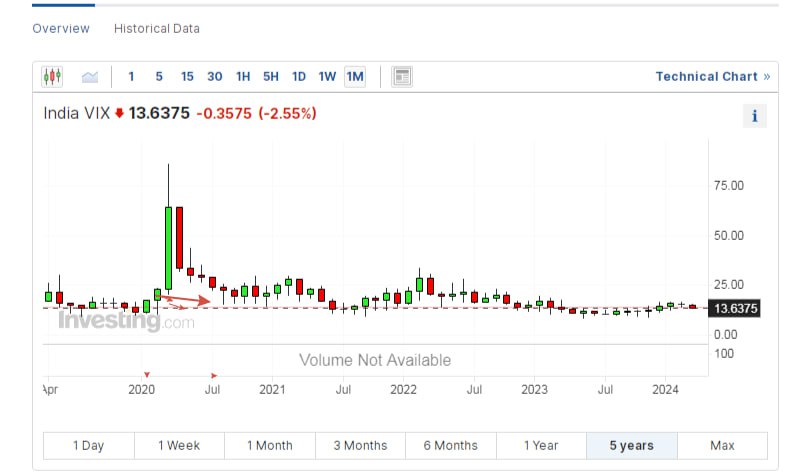Click the 2024 time axis label
This screenshot has height=476, width=803.
pyautogui.click(x=665, y=390)
